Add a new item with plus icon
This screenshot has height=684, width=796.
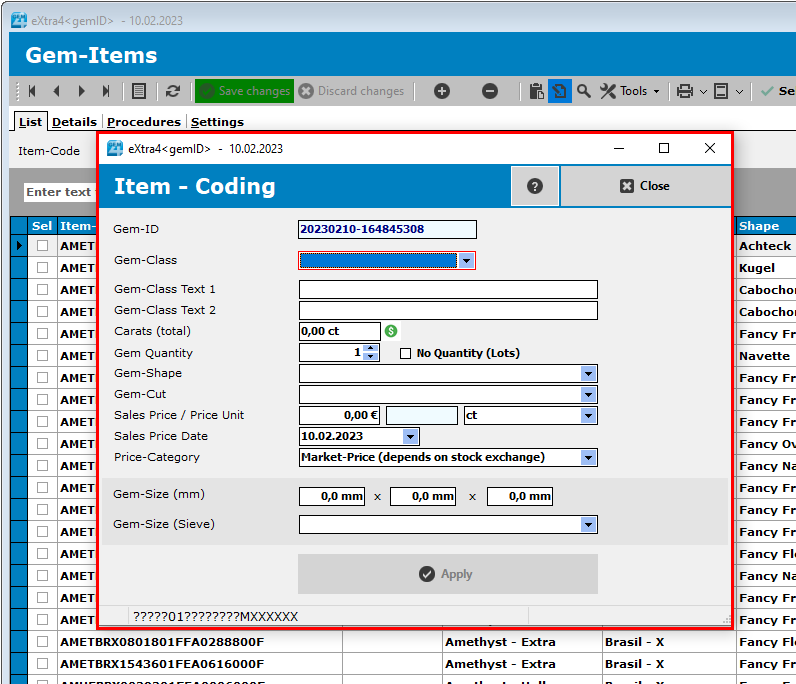click(x=442, y=91)
